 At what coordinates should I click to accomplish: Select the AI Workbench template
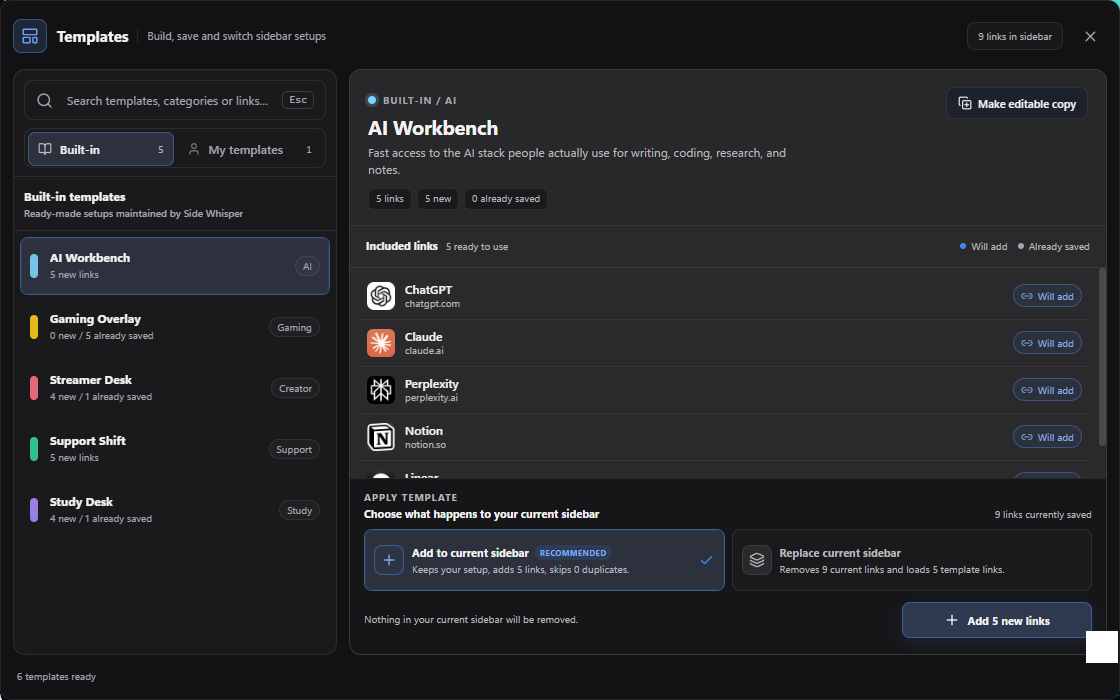(175, 266)
